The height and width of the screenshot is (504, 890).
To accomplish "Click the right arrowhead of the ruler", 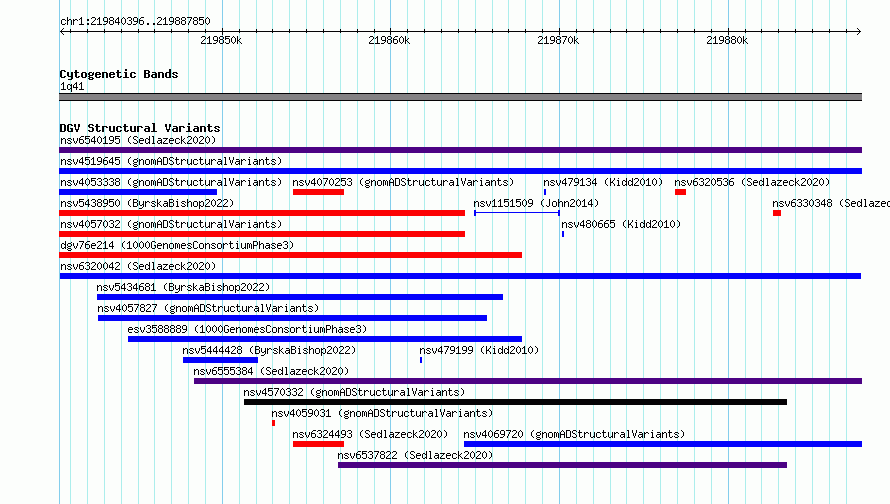I will click(x=859, y=31).
